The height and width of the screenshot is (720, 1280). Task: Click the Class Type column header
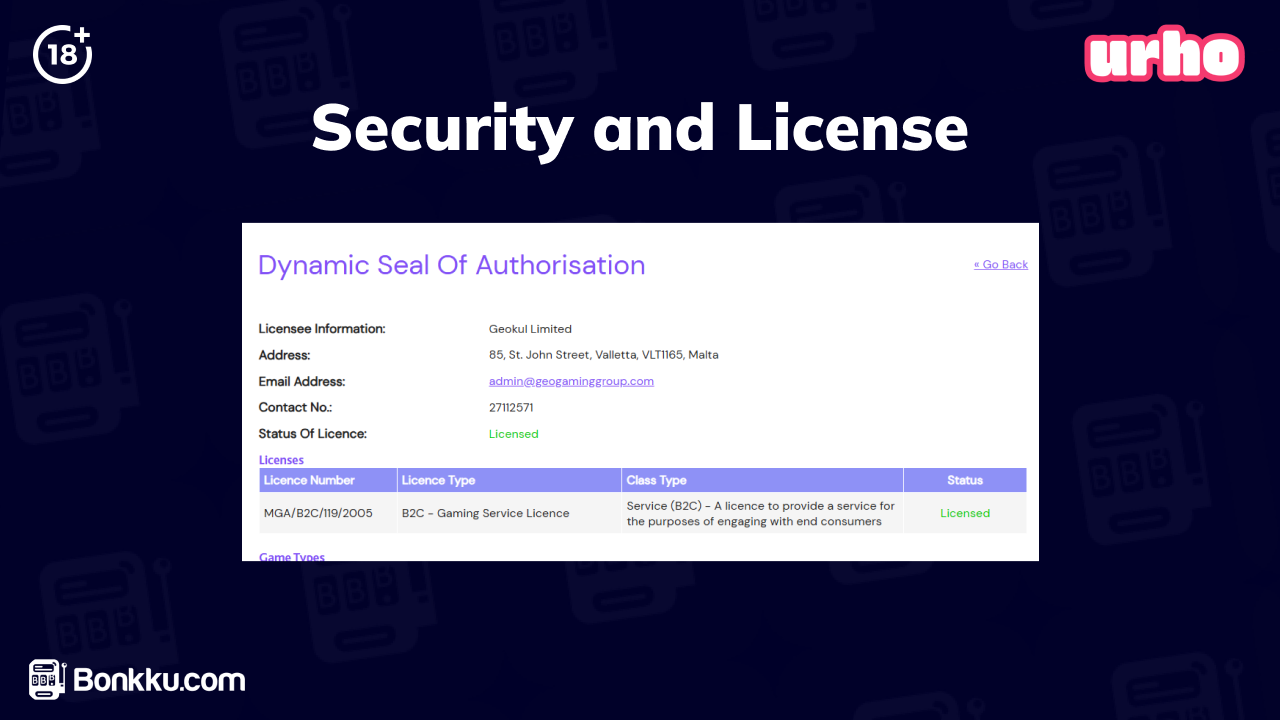tap(762, 480)
